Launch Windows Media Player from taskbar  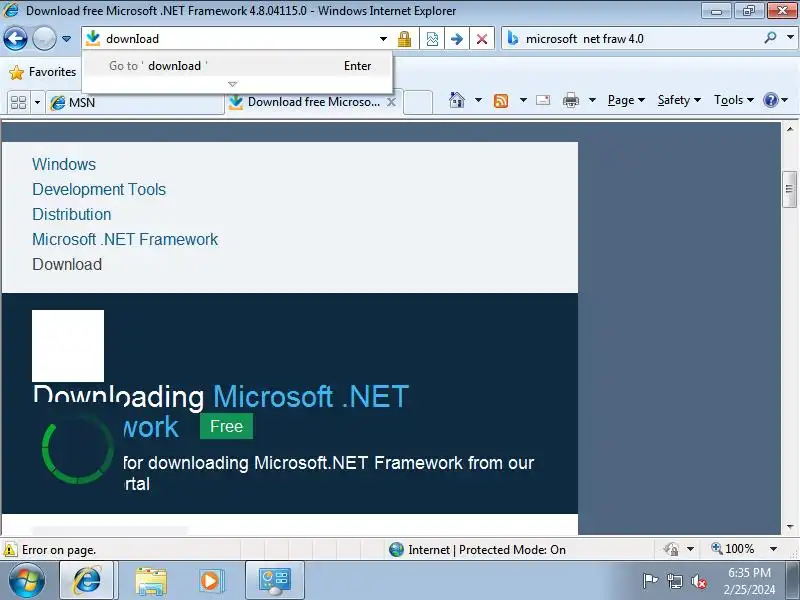click(x=210, y=581)
